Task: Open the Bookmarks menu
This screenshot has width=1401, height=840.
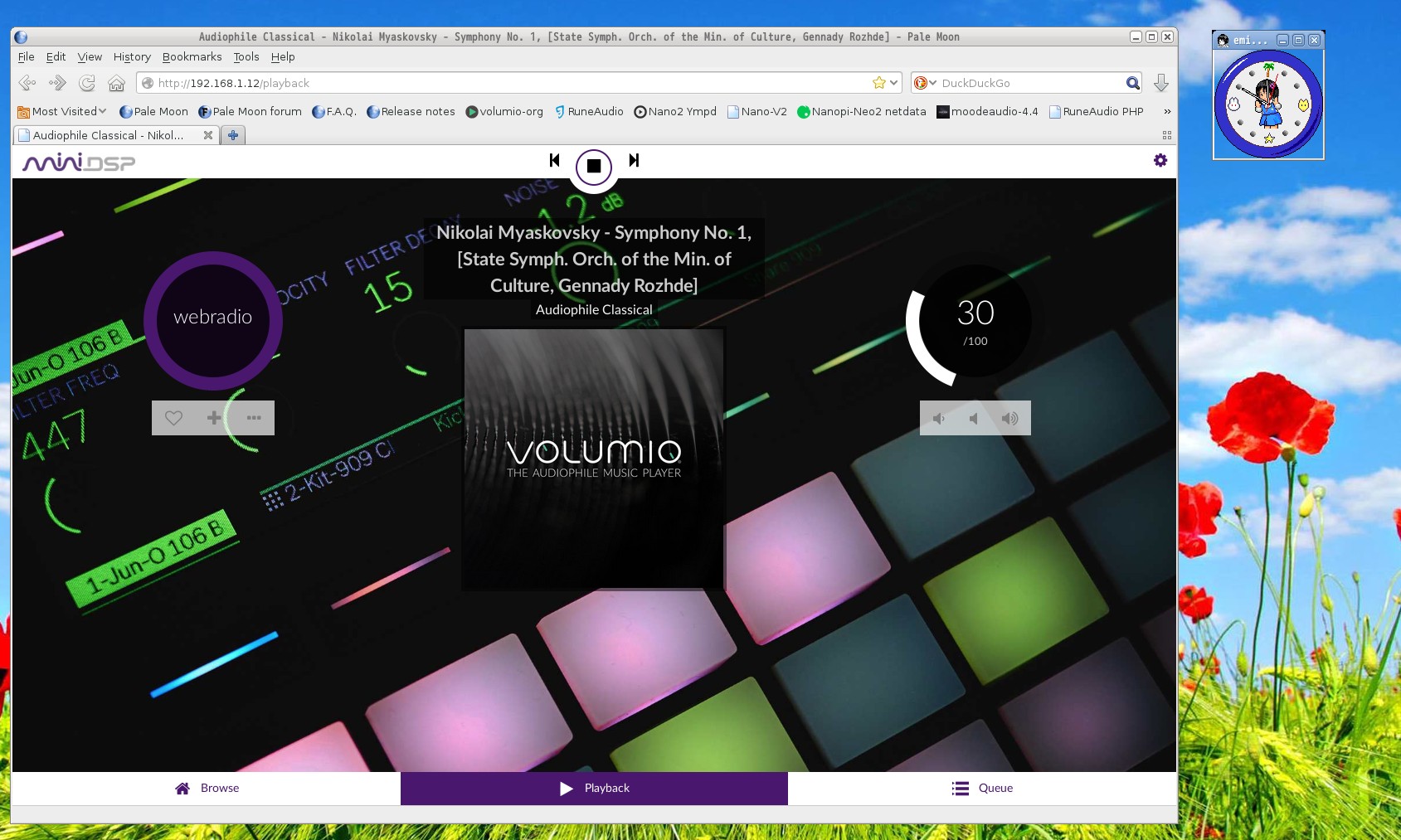Action: pyautogui.click(x=191, y=56)
